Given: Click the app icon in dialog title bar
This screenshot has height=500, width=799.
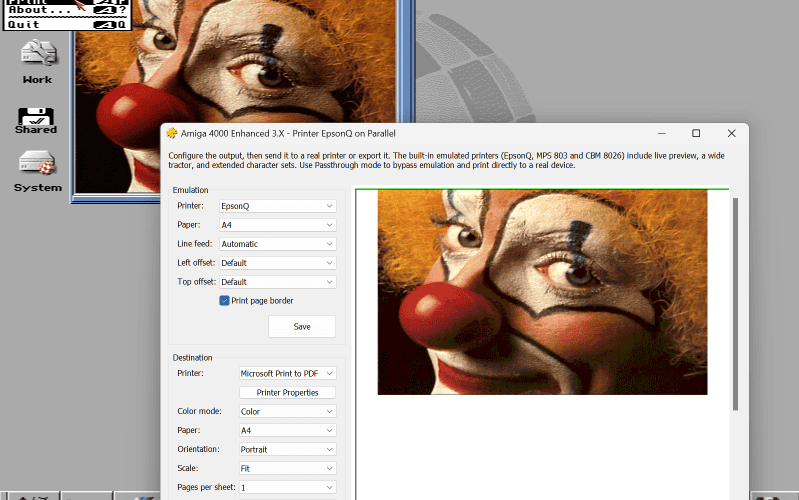Looking at the screenshot, I should pos(172,134).
